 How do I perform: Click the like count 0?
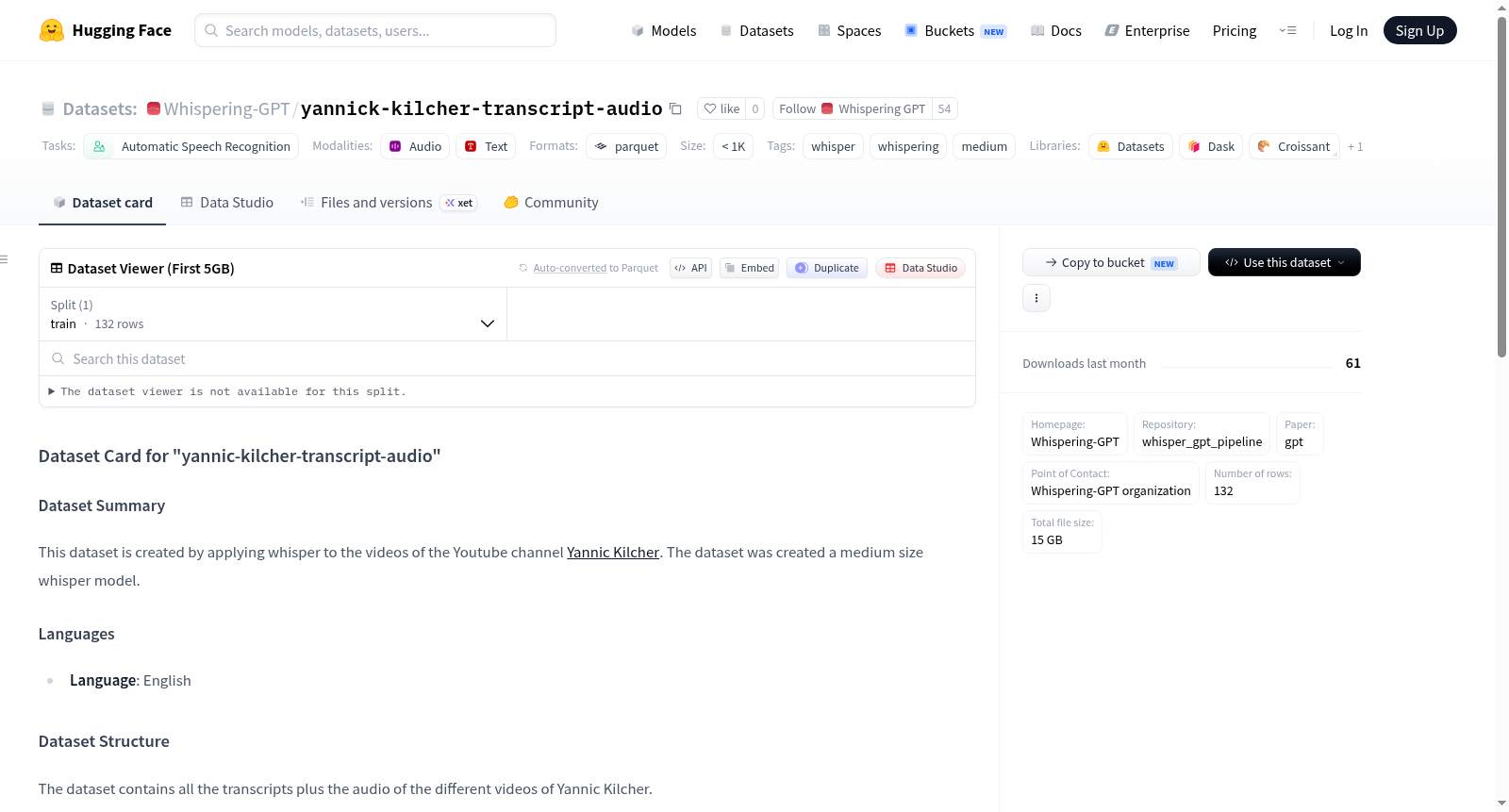coord(755,108)
